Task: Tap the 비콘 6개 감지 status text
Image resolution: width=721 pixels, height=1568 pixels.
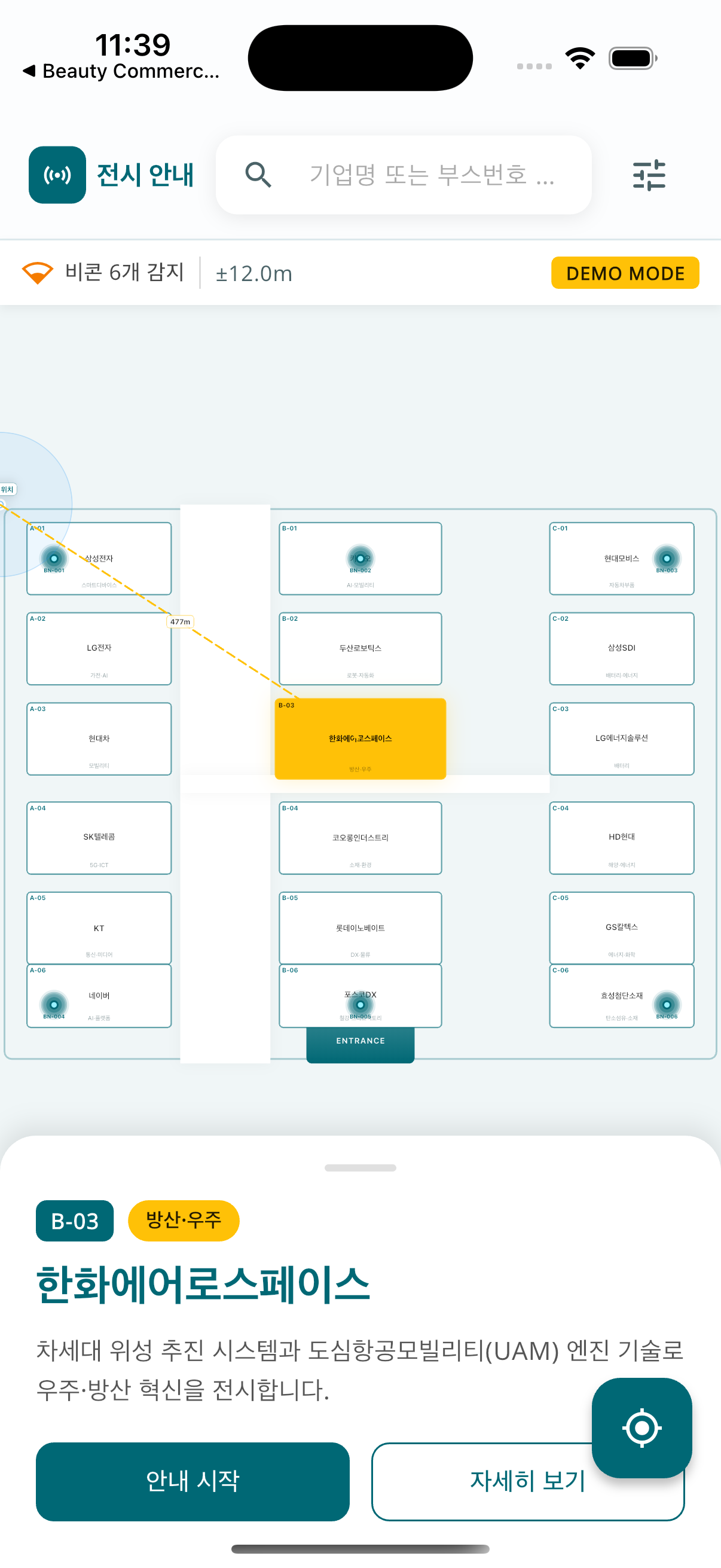Action: (125, 272)
